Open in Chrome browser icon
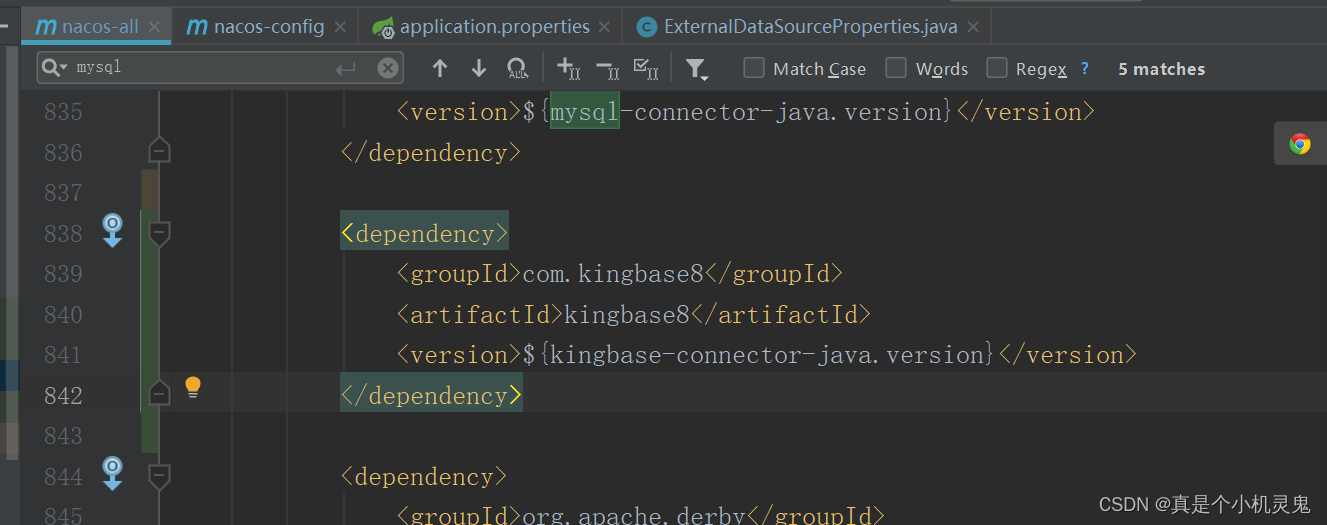The width and height of the screenshot is (1327, 525). coord(1300,144)
